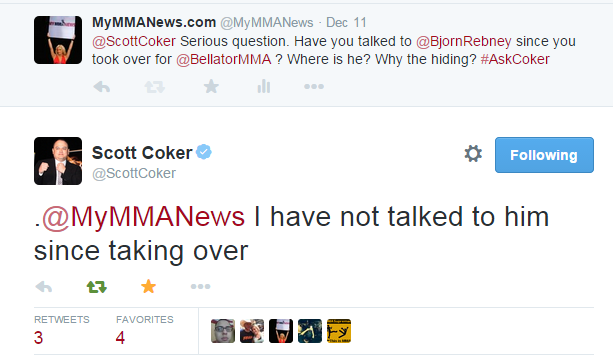View the glasses-wearing face avatar user
Screen dimensions: 613x363
coord(223,331)
